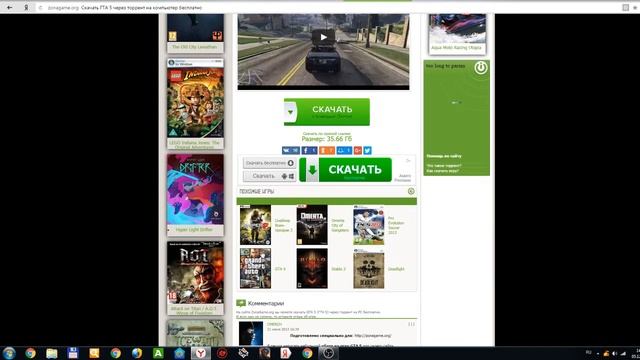
Task: Share via the Google Plus button
Action: coord(358,151)
